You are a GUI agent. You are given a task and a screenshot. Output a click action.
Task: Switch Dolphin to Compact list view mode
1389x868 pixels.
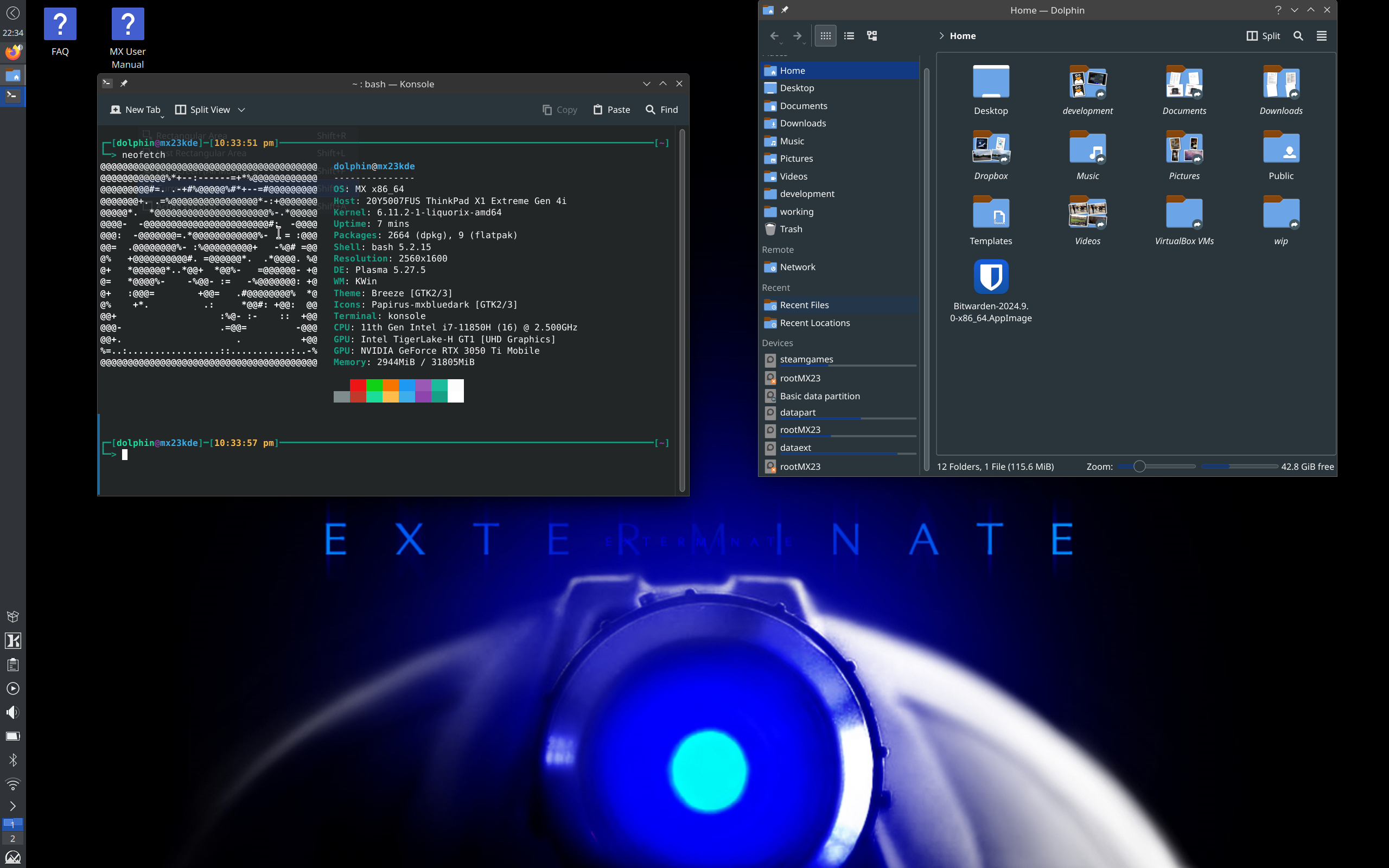[849, 36]
